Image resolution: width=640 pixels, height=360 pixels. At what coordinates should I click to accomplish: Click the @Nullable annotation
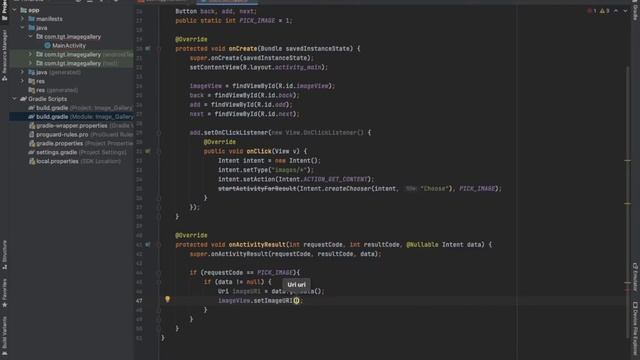click(422, 244)
